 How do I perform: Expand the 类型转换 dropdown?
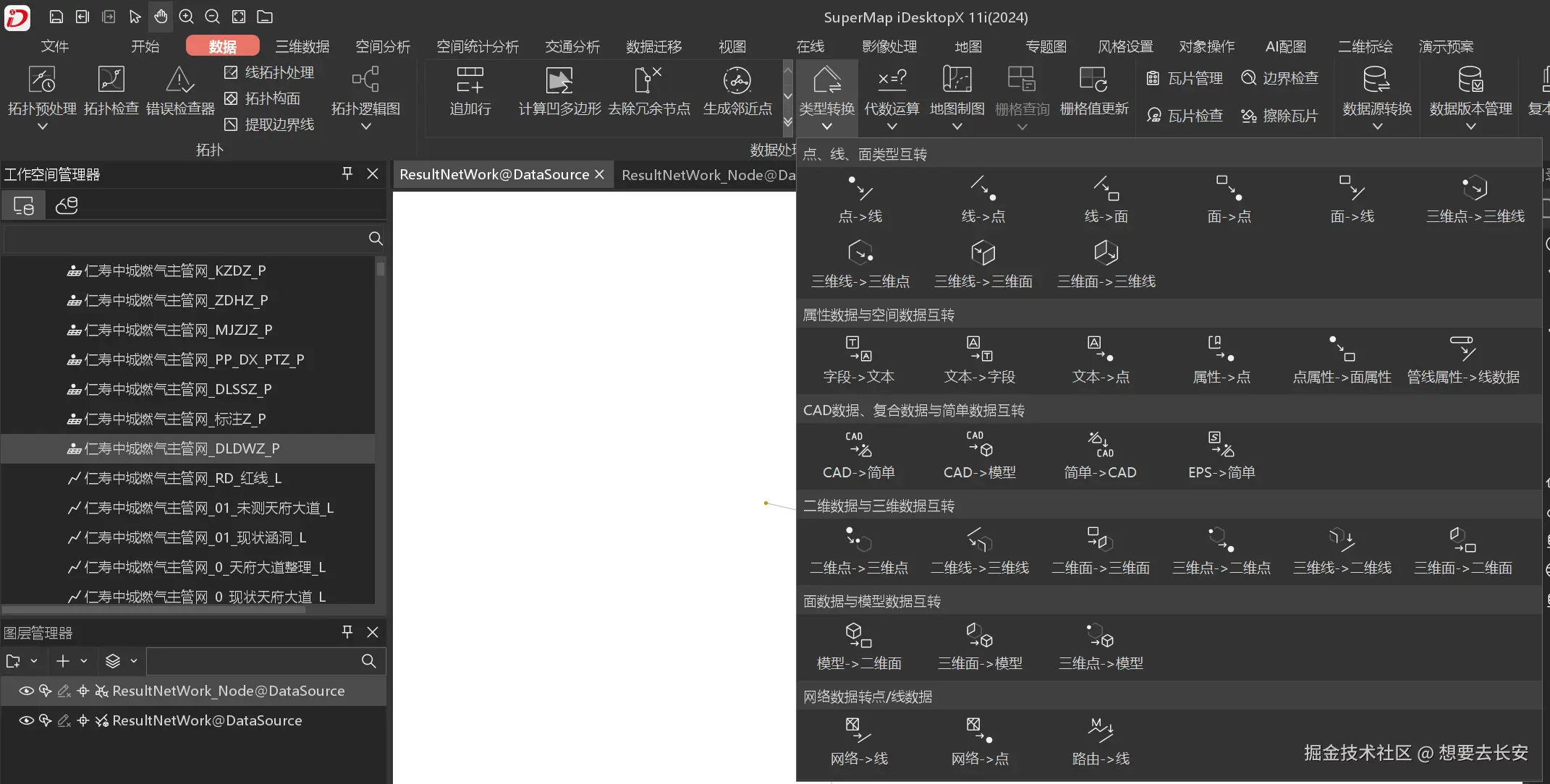(x=826, y=127)
